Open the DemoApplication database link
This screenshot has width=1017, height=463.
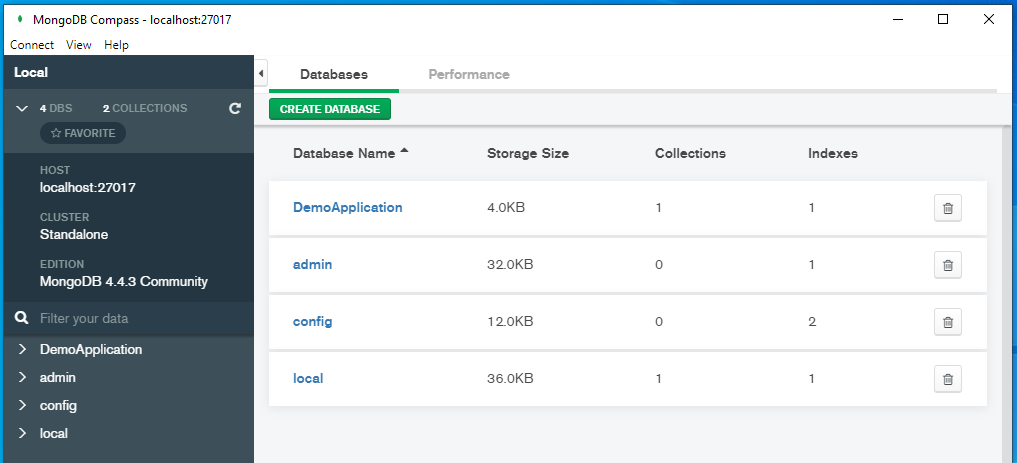click(x=348, y=208)
